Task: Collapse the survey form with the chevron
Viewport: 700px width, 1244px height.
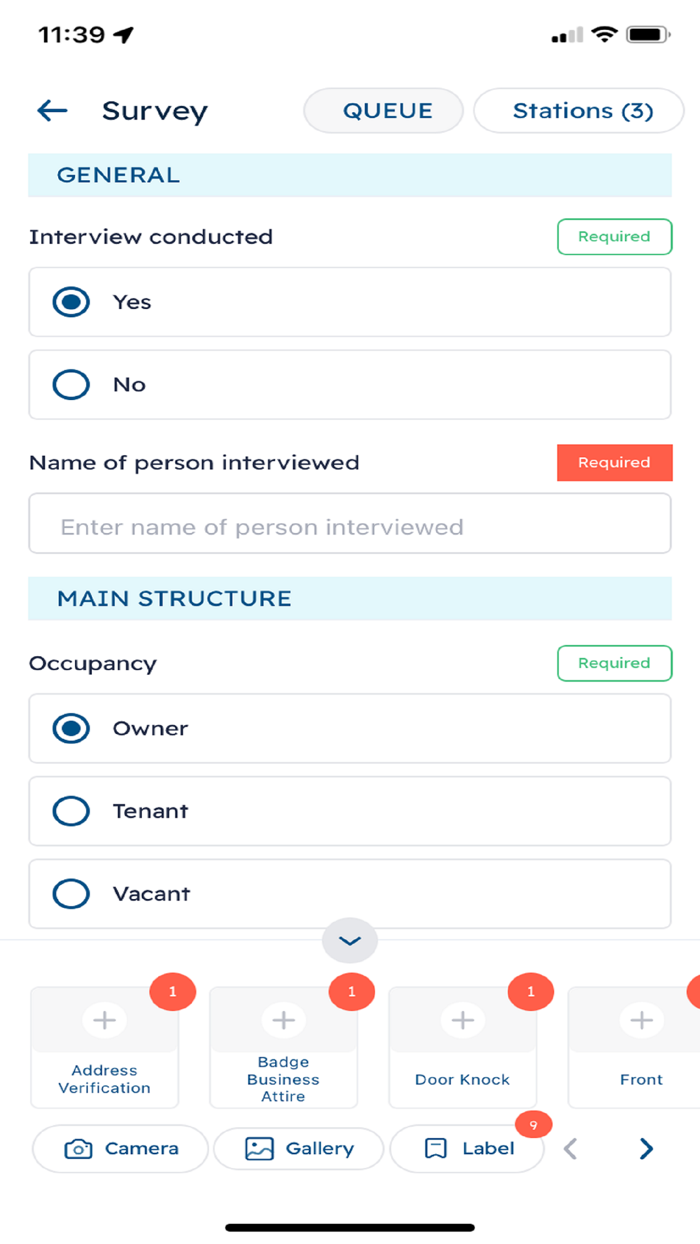Action: pyautogui.click(x=349, y=940)
